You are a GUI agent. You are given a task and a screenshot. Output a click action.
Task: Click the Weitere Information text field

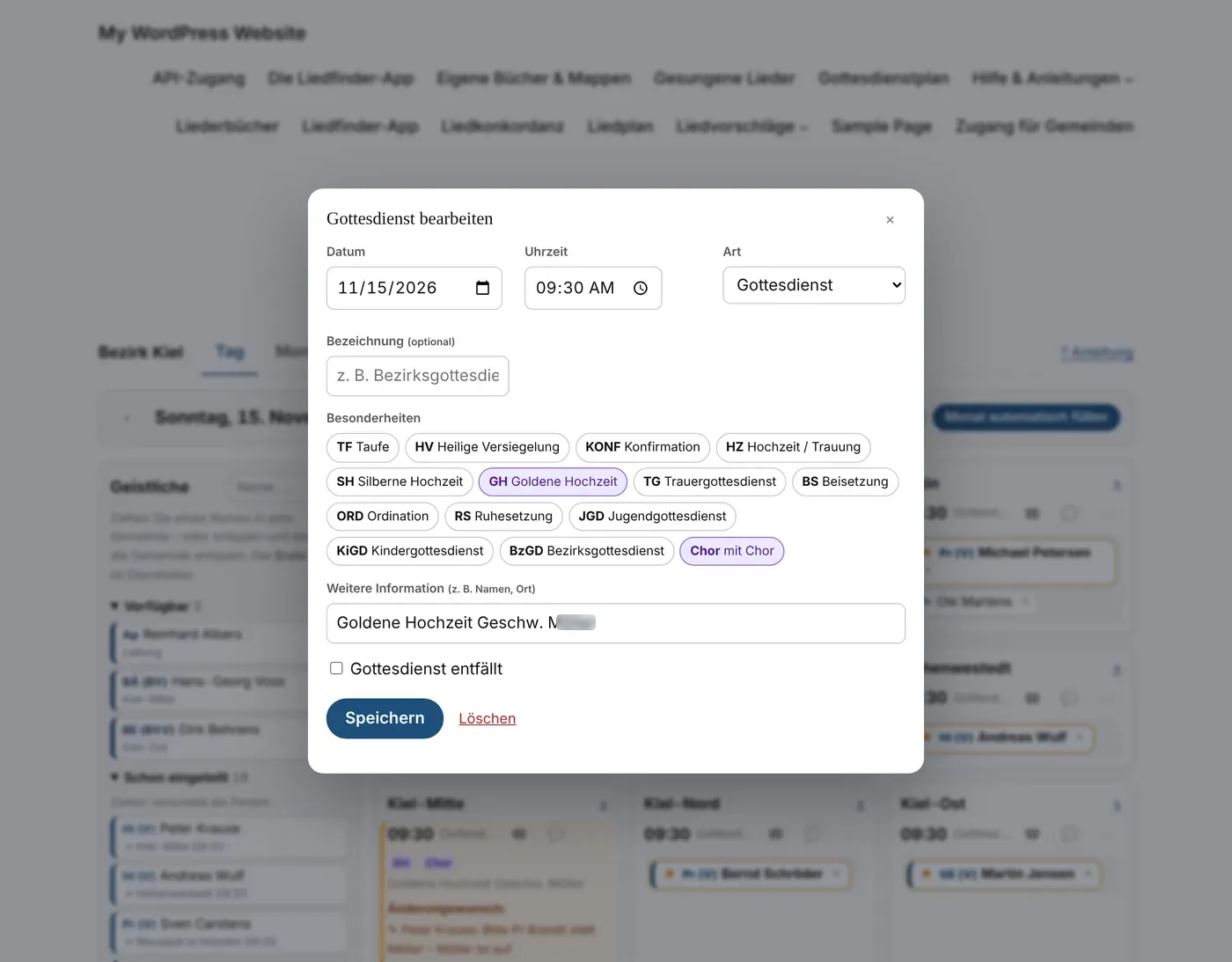(x=616, y=623)
